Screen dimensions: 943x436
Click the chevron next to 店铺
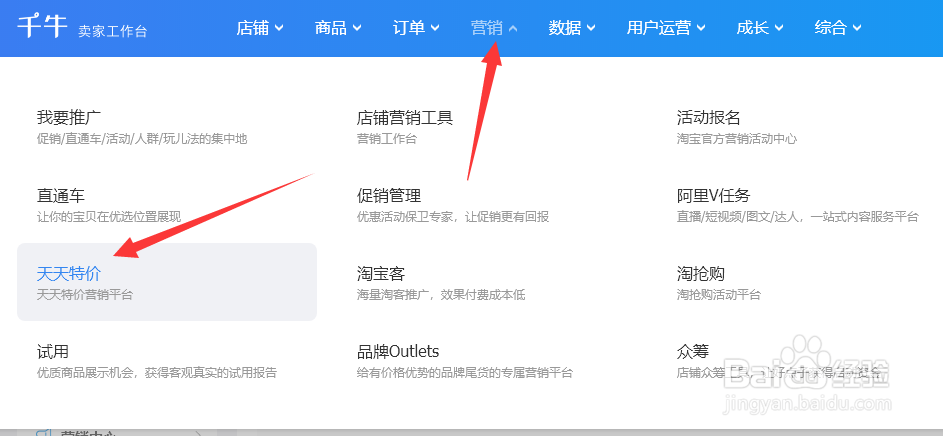(278, 28)
